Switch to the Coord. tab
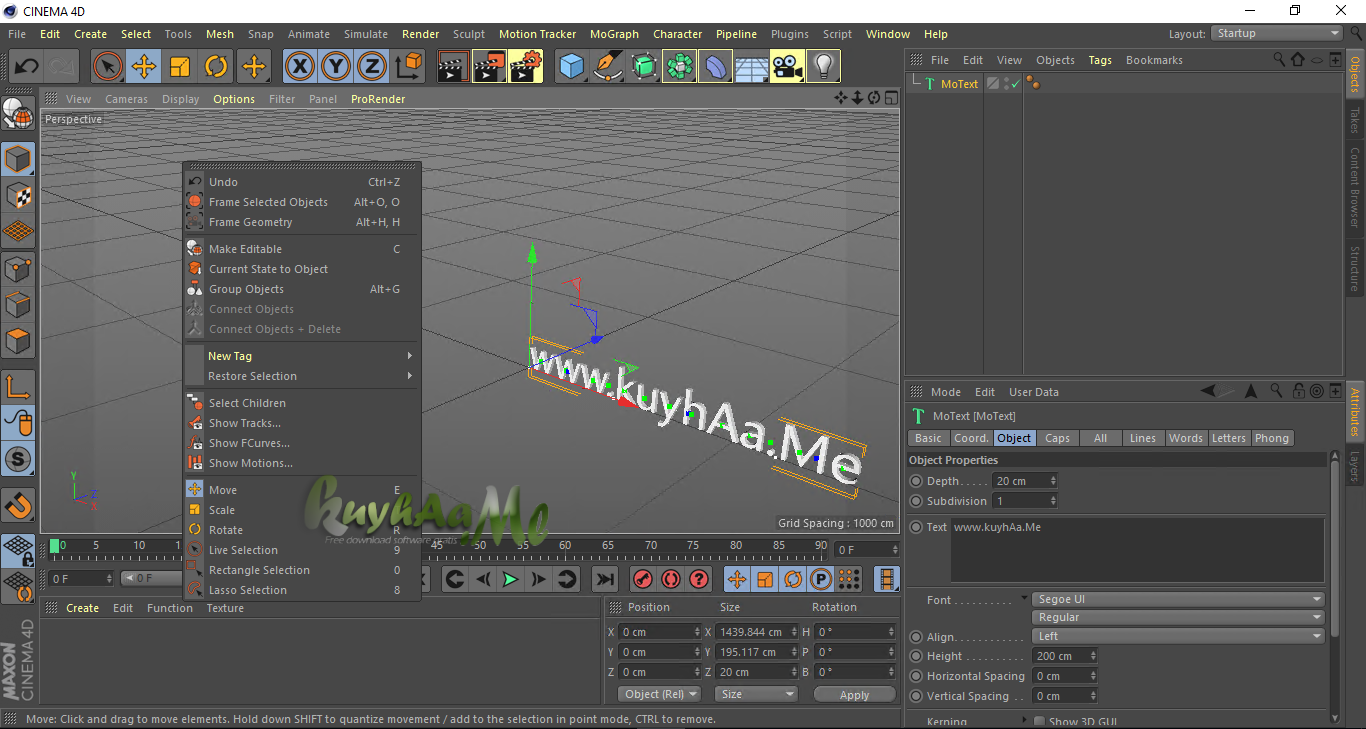Screen dimensions: 1366x729 point(970,438)
